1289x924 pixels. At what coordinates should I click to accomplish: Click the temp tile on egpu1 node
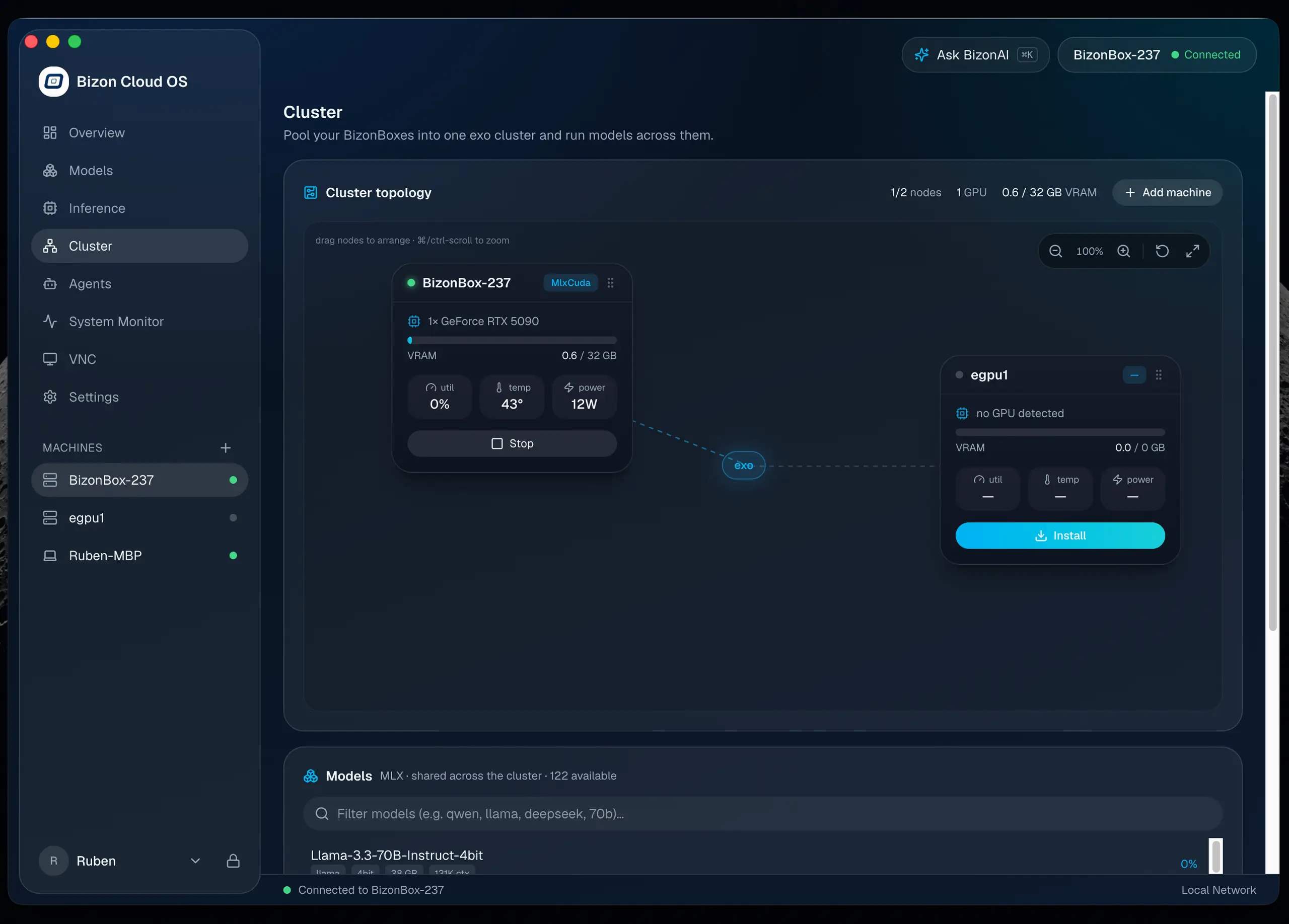click(x=1060, y=489)
